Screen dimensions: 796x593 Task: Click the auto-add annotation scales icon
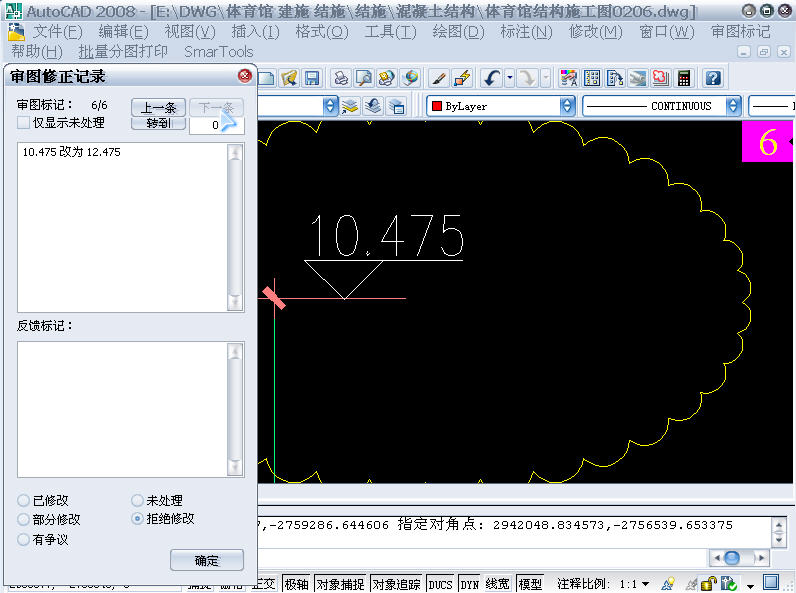coord(690,584)
